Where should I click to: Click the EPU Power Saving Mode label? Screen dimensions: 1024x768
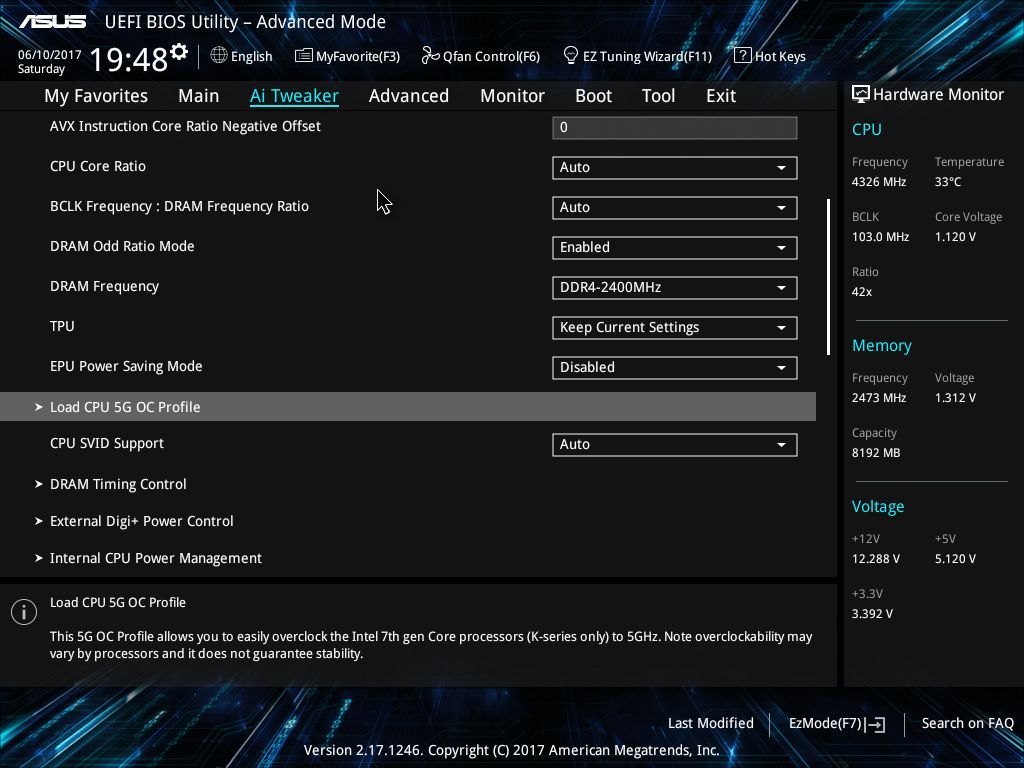tap(126, 366)
